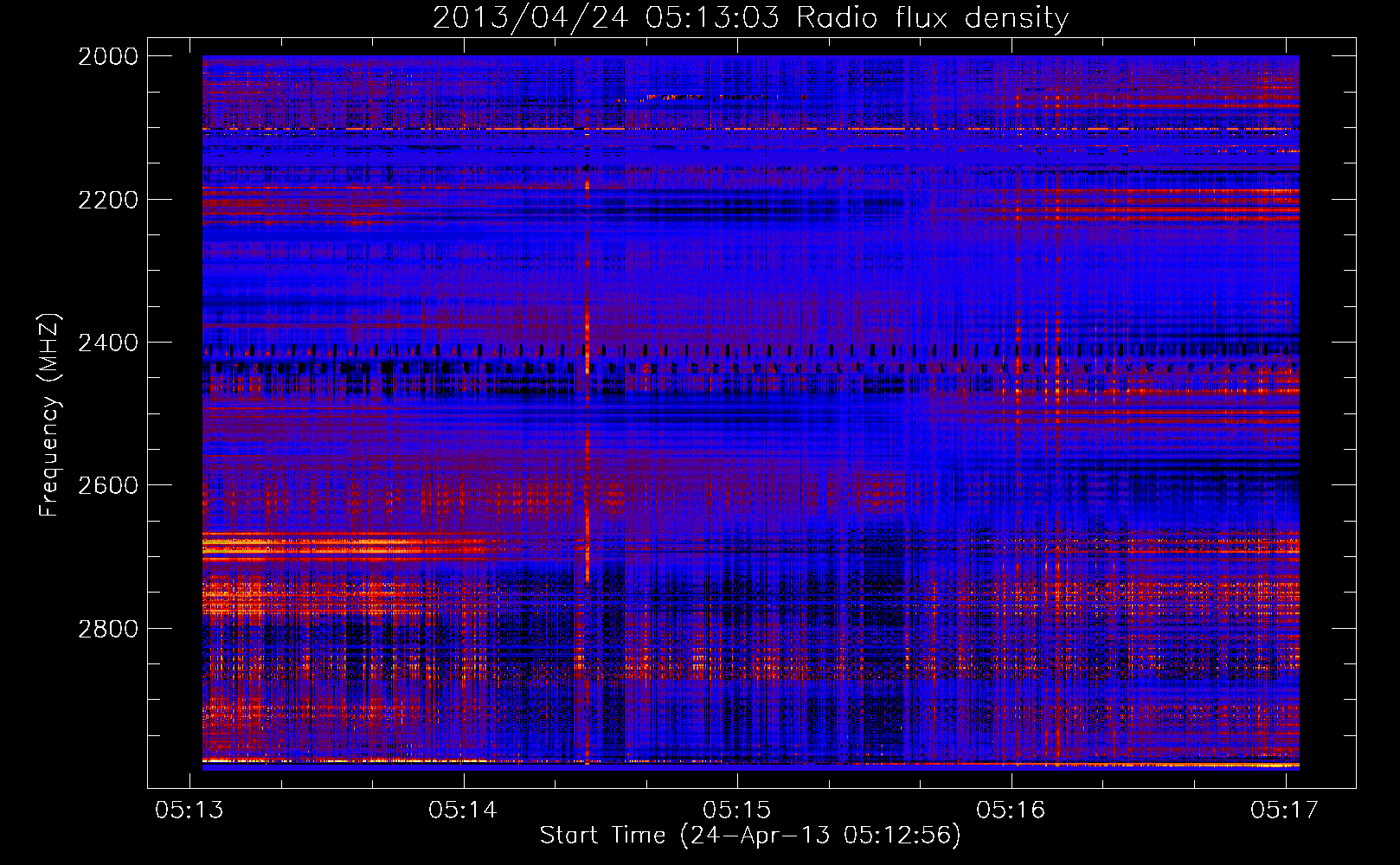The height and width of the screenshot is (865, 1400).
Task: Click the '2000' frequency axis label
Action: point(107,56)
